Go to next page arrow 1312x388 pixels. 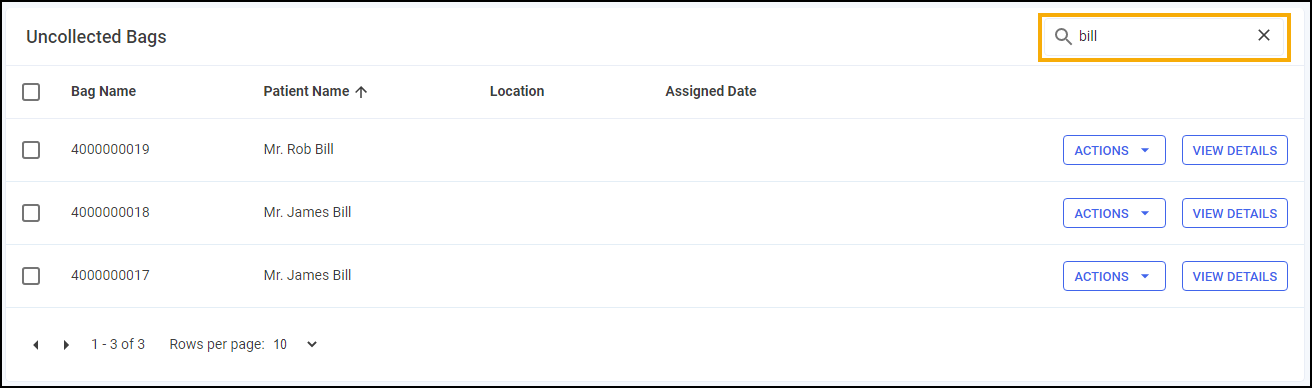coord(66,345)
